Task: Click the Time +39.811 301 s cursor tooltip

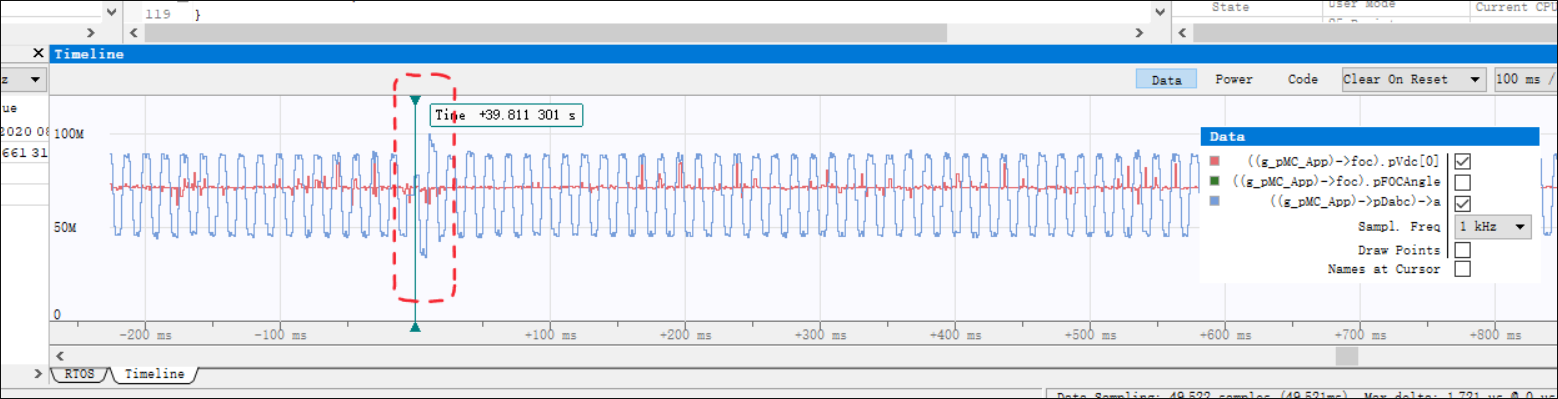Action: 506,115
